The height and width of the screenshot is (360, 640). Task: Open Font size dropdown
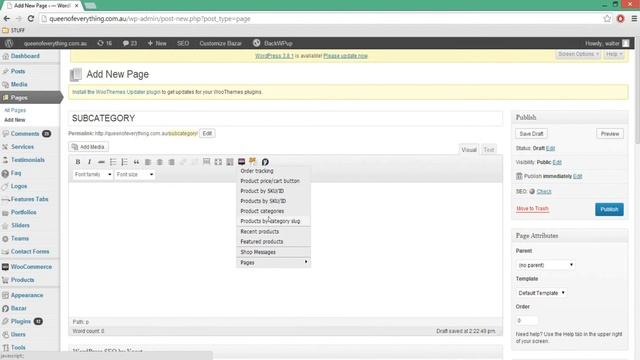click(135, 174)
